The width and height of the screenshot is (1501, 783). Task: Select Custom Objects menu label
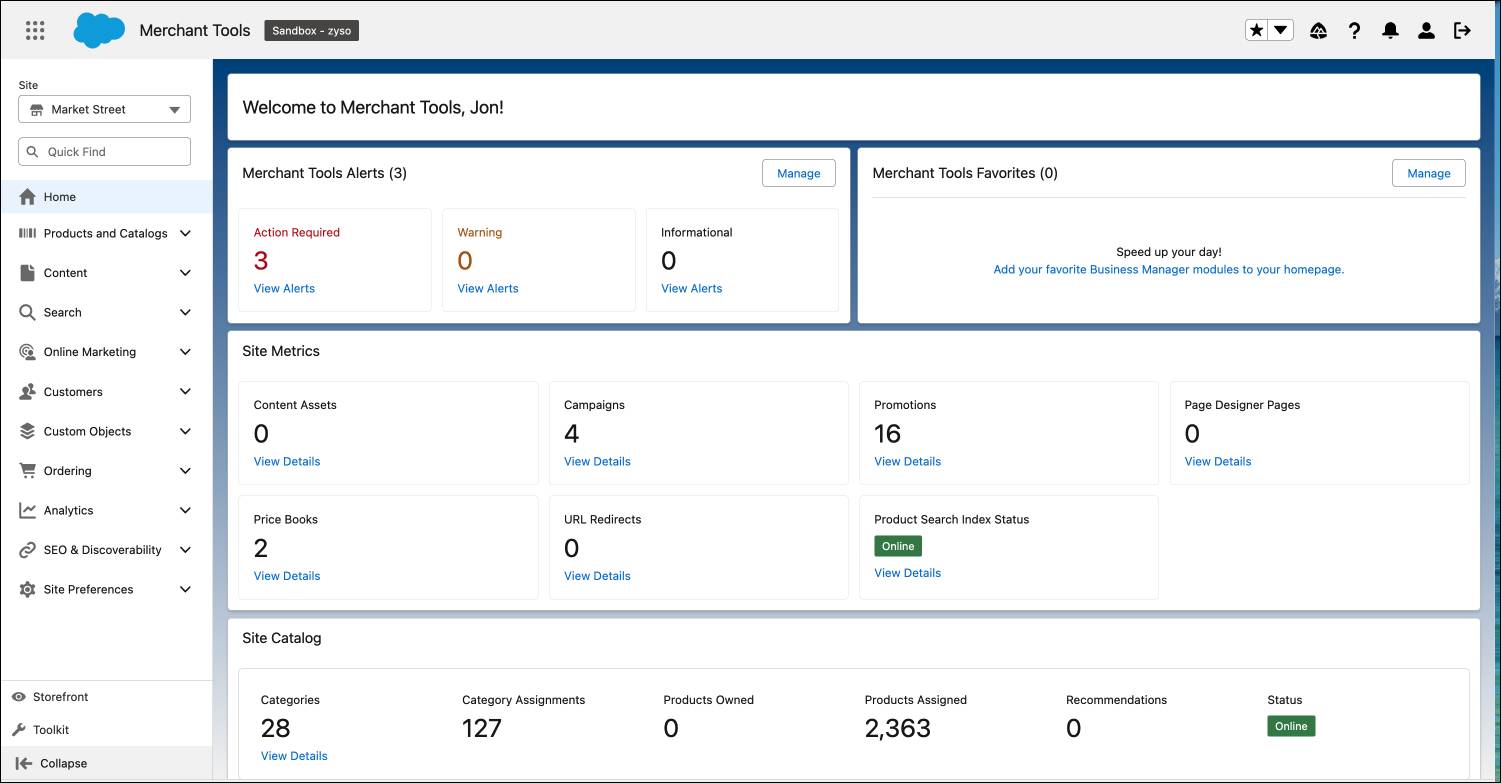tap(87, 431)
